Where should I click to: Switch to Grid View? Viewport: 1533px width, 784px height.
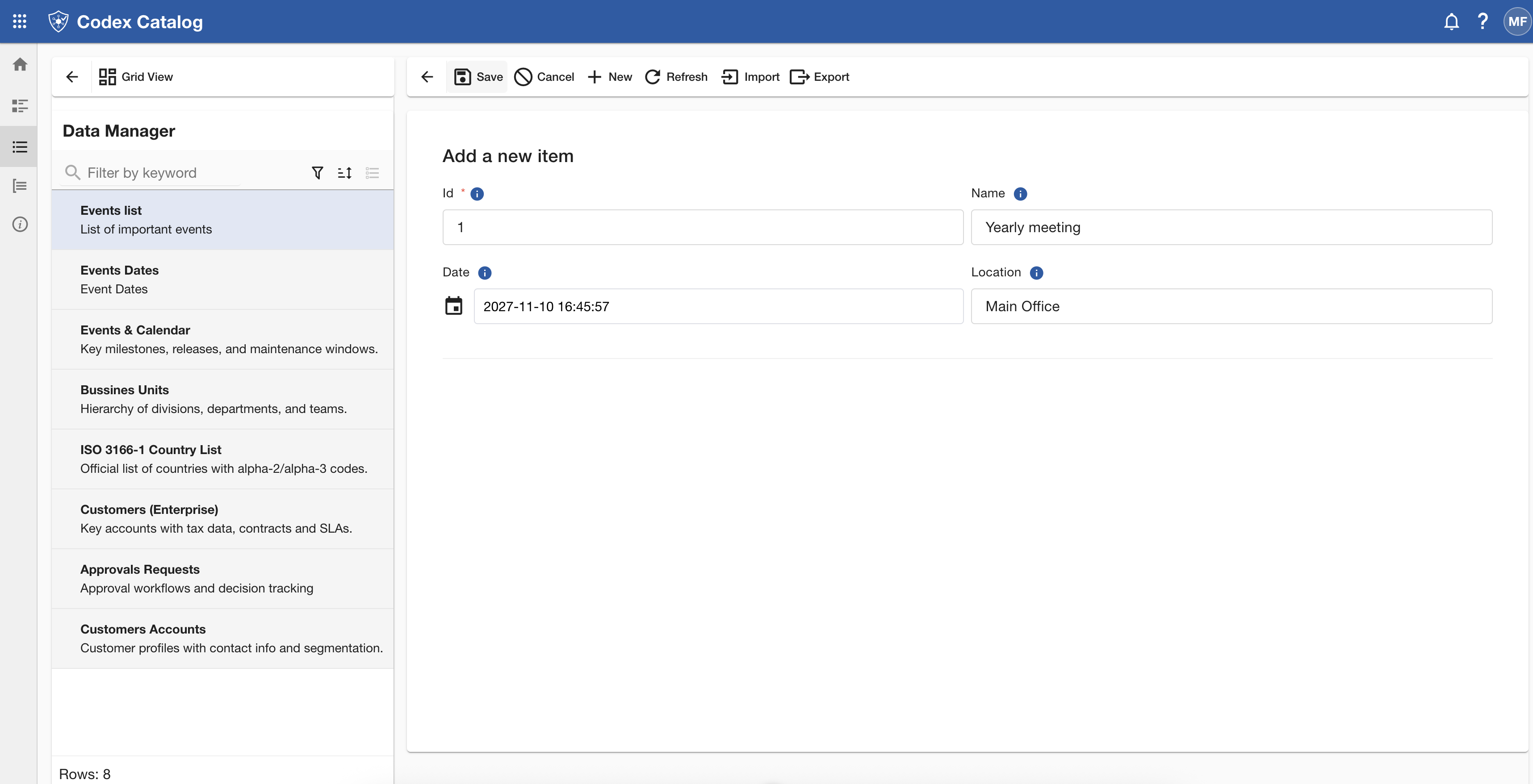(136, 77)
